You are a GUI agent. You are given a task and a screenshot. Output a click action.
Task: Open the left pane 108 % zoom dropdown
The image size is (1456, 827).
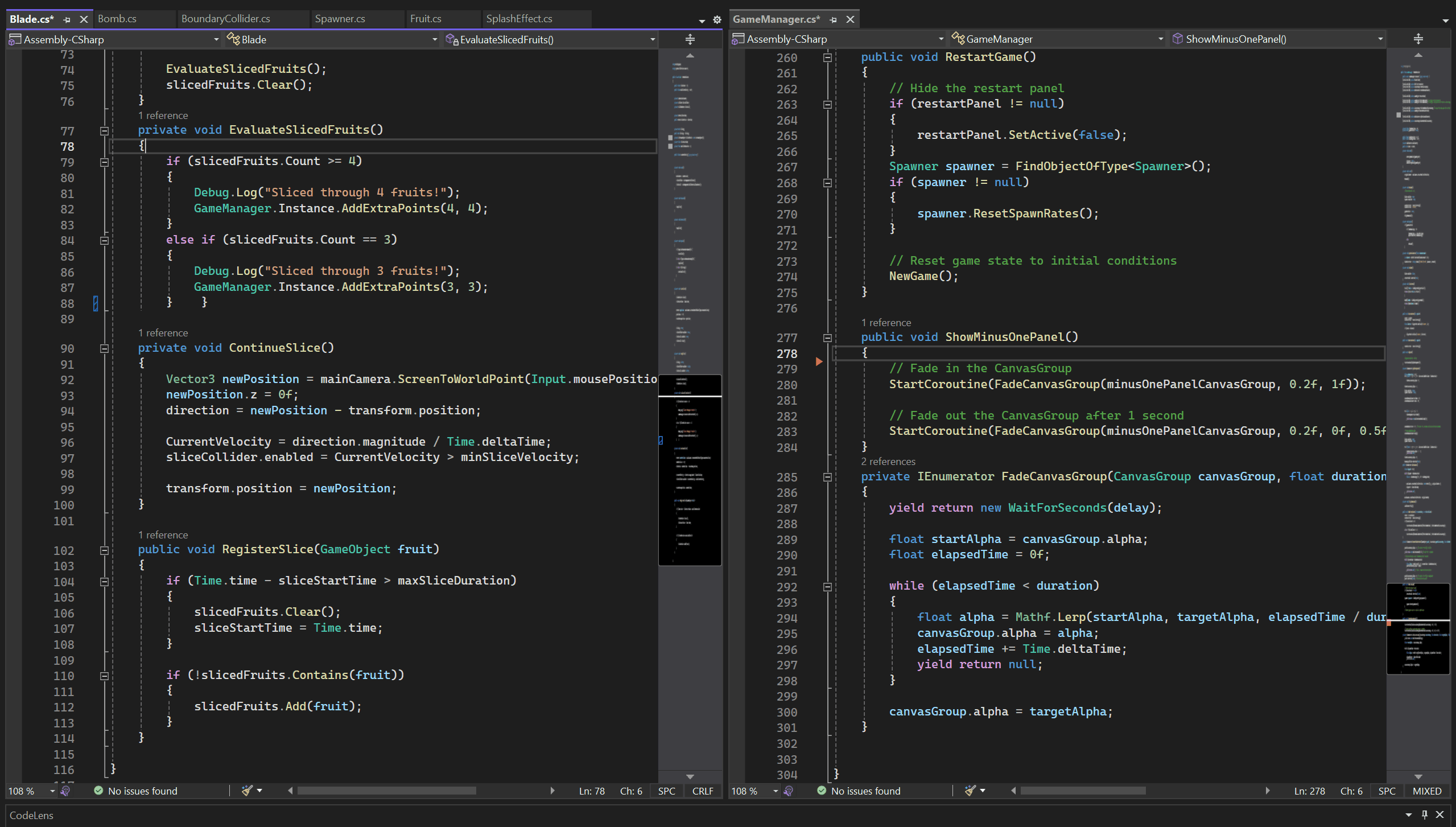(52, 791)
